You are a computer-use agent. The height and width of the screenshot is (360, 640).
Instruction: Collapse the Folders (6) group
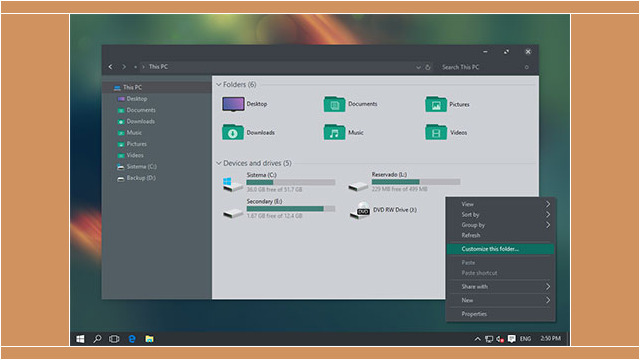(x=219, y=84)
